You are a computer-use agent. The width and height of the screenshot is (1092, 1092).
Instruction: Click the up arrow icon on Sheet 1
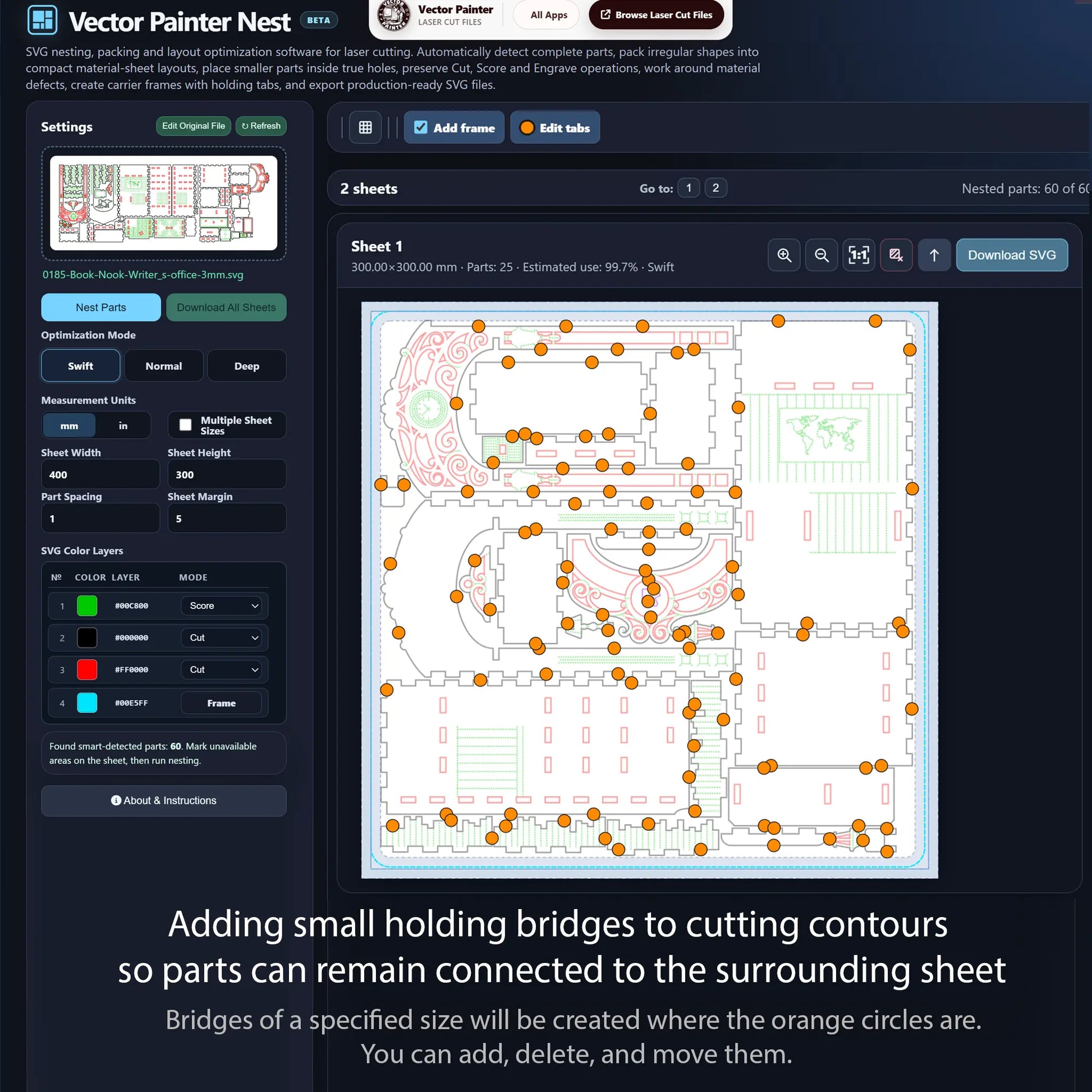coord(934,255)
